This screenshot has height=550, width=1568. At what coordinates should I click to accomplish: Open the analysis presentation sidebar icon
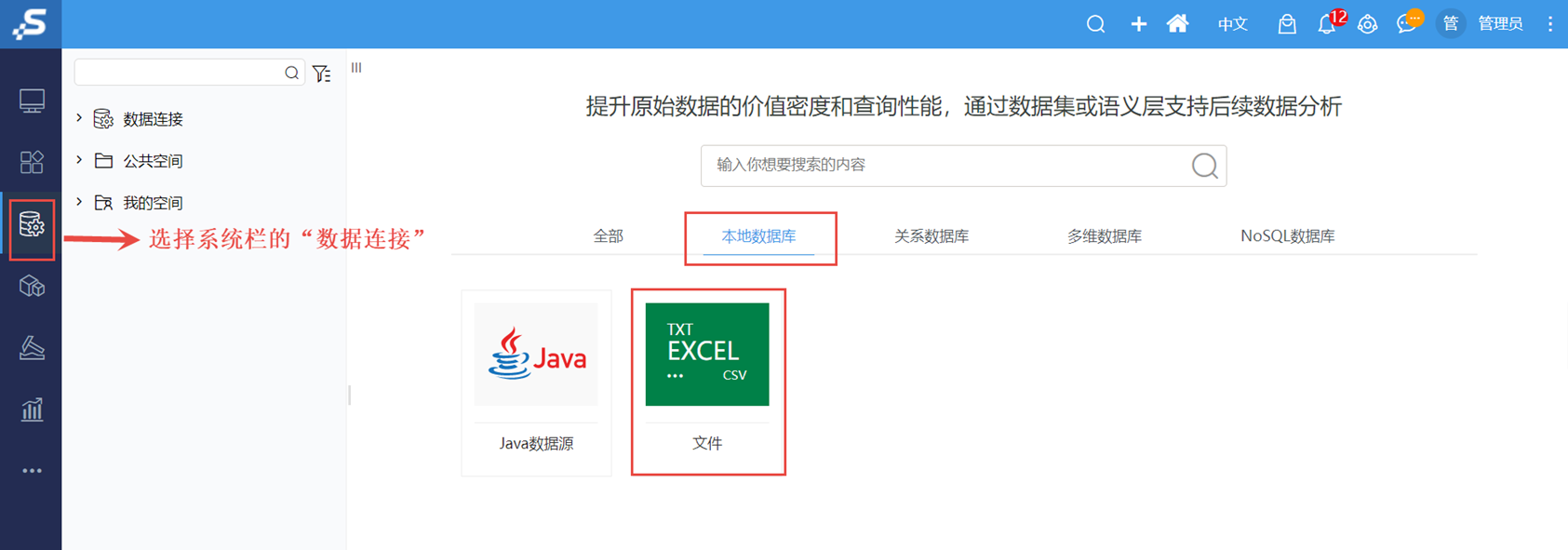tap(32, 348)
